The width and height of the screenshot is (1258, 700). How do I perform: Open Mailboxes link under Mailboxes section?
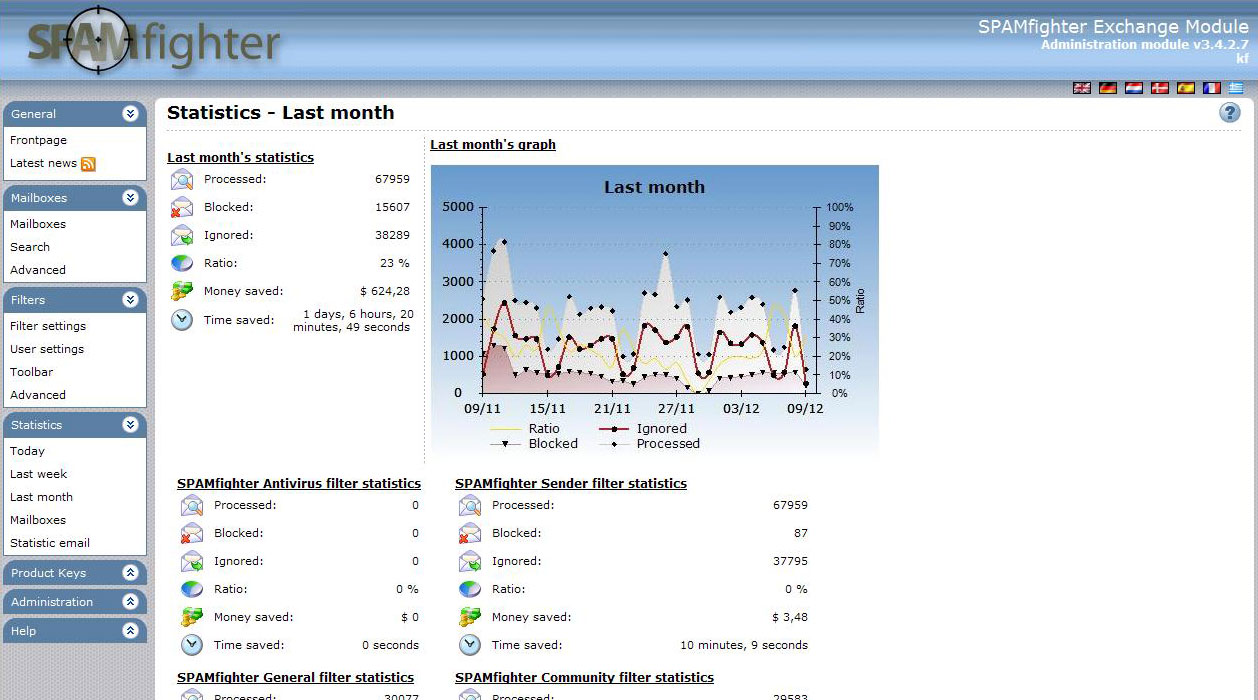38,224
